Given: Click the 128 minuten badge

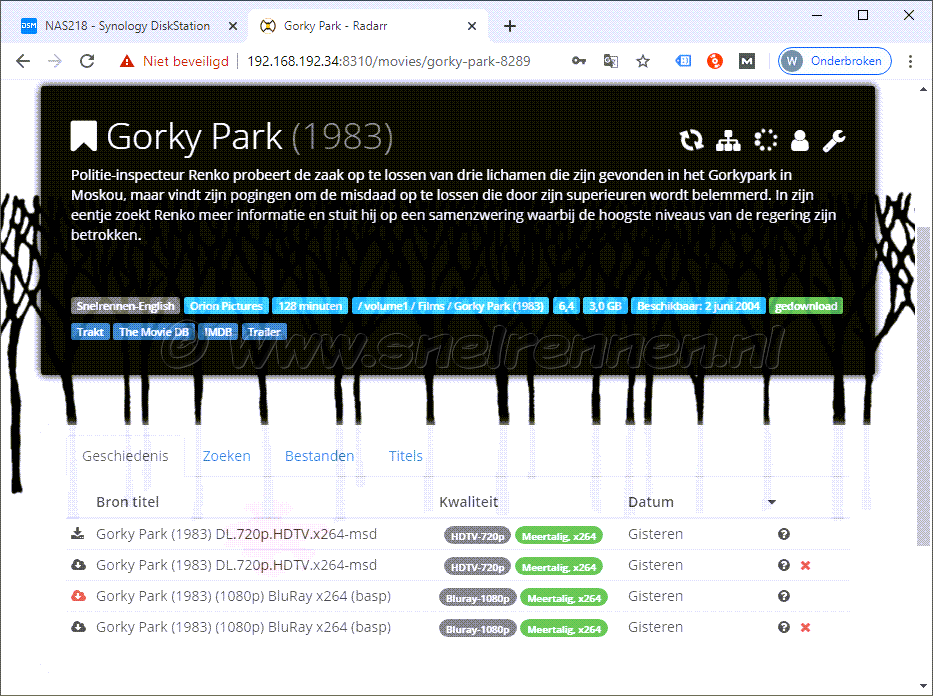Looking at the screenshot, I should pos(310,306).
